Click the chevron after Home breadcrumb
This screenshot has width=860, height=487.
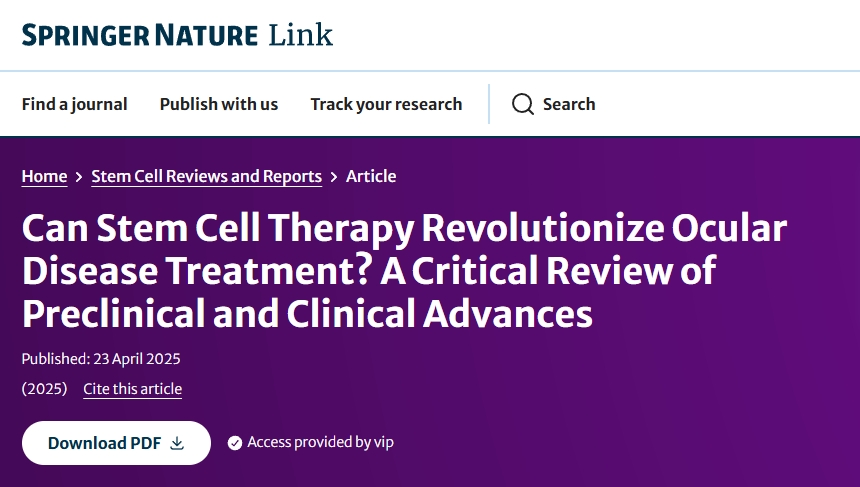(x=79, y=177)
